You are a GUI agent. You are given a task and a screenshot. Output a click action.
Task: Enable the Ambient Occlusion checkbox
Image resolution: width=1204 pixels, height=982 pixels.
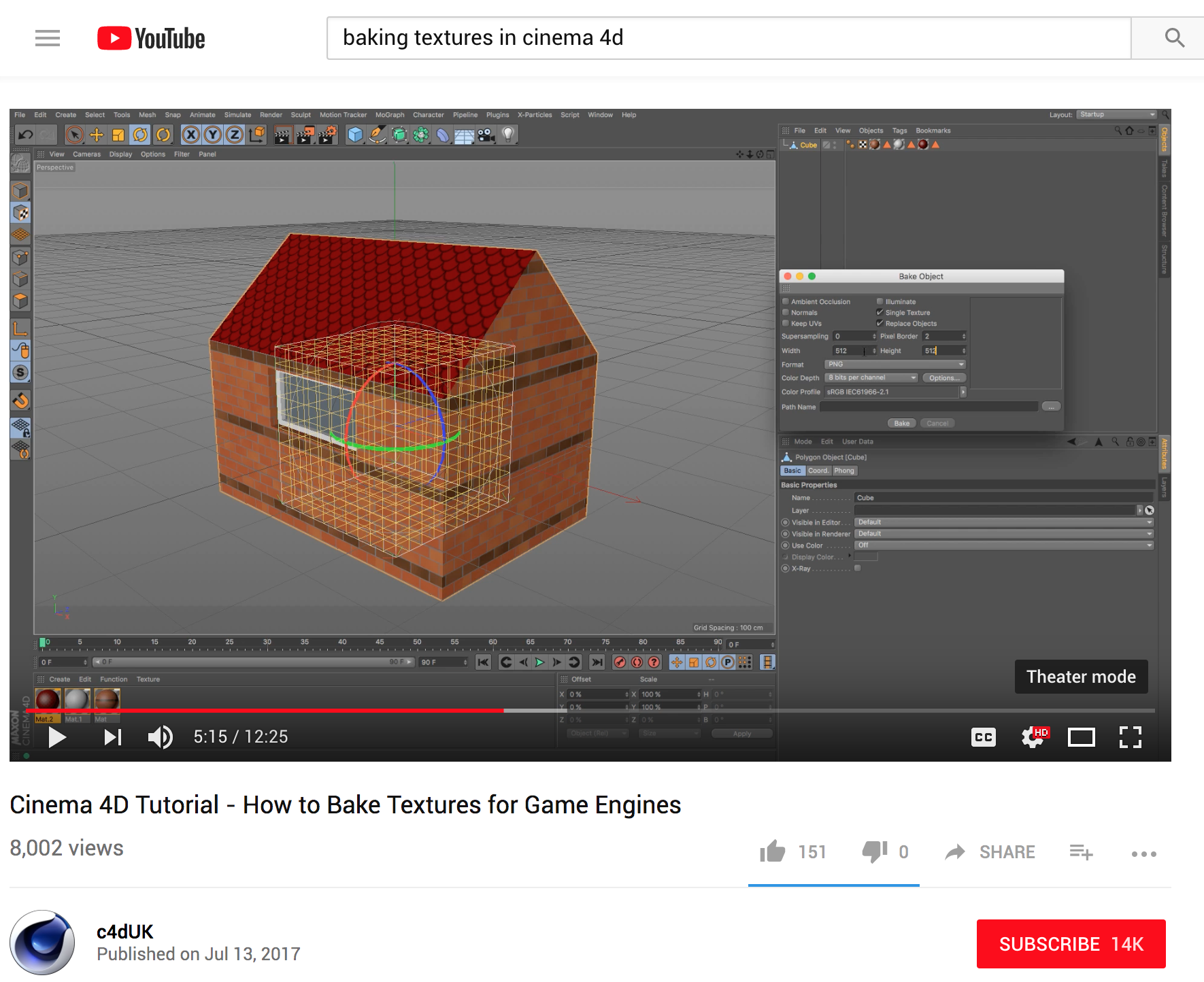click(x=786, y=301)
